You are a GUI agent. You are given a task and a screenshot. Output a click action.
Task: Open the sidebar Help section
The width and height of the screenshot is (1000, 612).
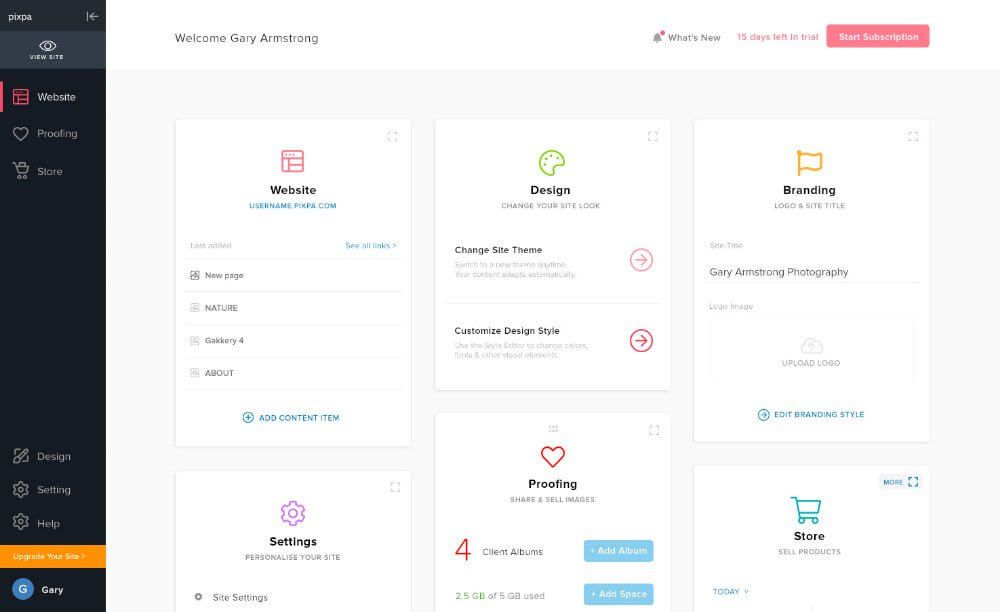click(x=48, y=523)
